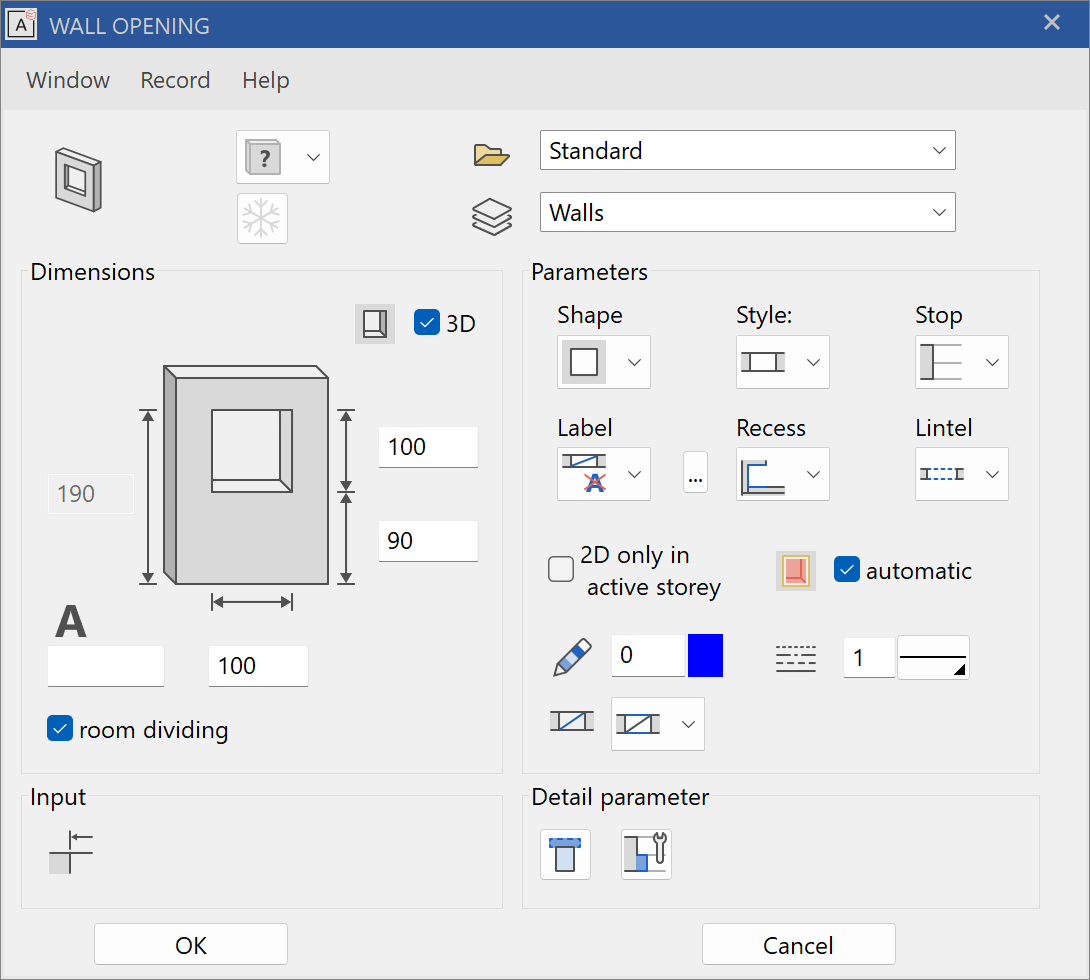Click the pen pencil icon
The image size is (1090, 980).
tap(572, 656)
